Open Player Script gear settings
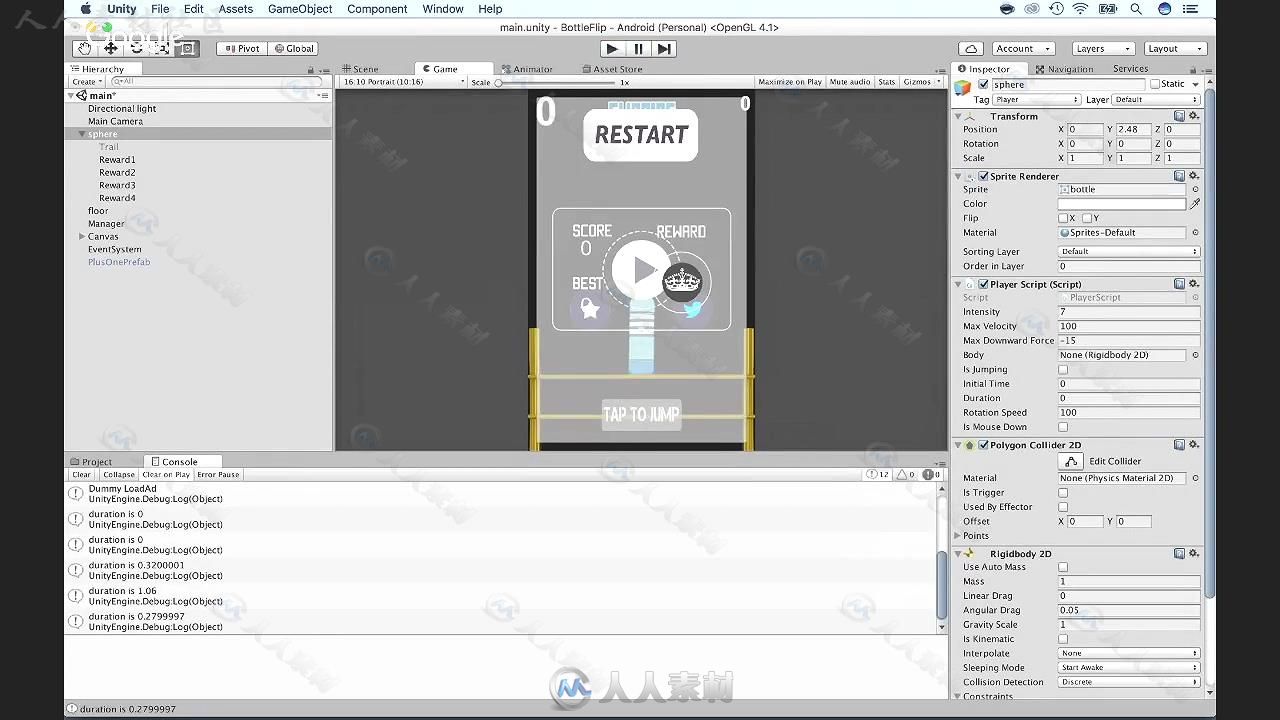Screen dimensions: 1280x720 (x=1193, y=284)
